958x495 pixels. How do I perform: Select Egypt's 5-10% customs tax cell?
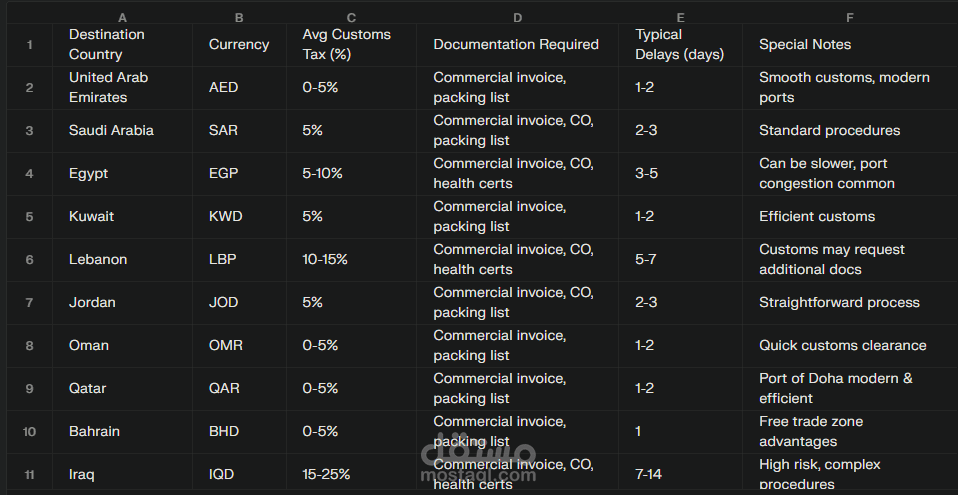(x=351, y=174)
